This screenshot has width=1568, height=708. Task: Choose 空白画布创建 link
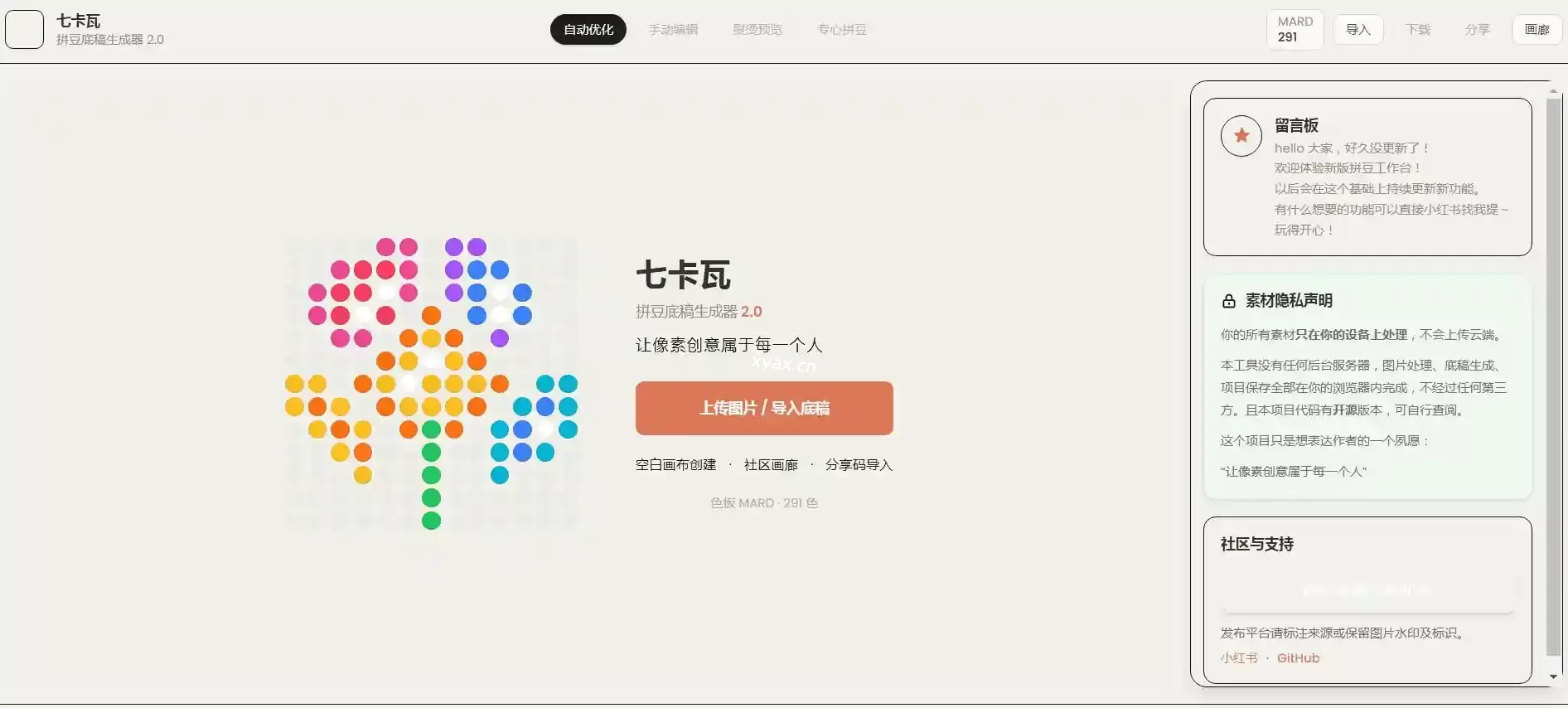tap(675, 465)
